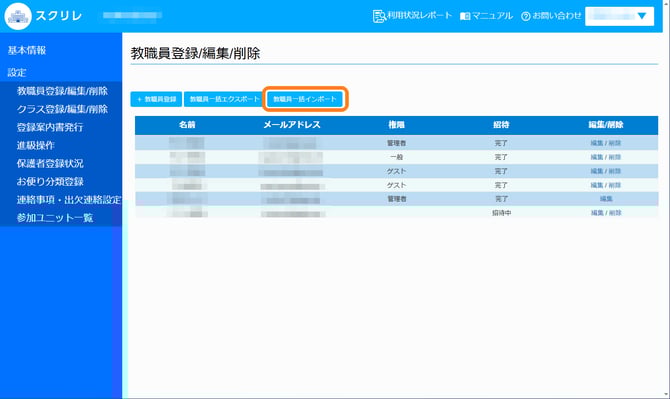This screenshot has height=399, width=670.
Task: Click the + 教職員登録 button
Action: pos(156,99)
